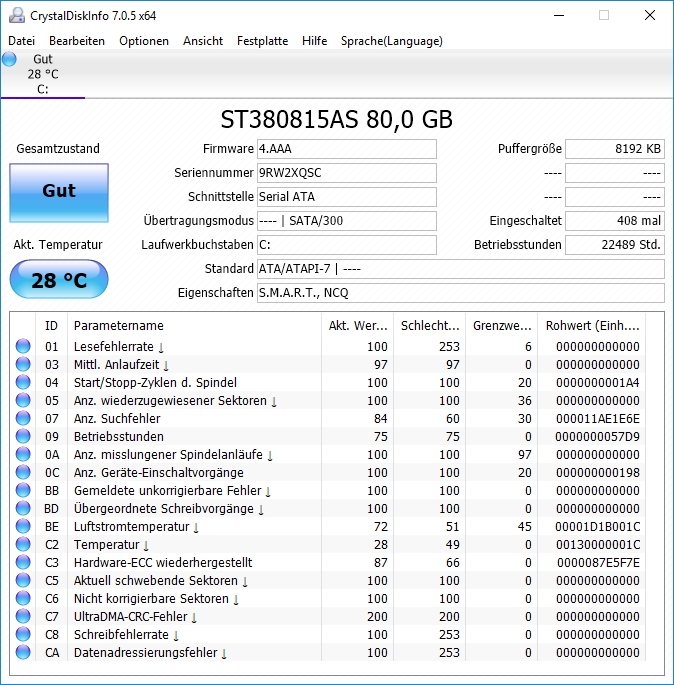Click the status orb for row C2 Temperatur
This screenshot has height=685, width=674.
[x=23, y=544]
